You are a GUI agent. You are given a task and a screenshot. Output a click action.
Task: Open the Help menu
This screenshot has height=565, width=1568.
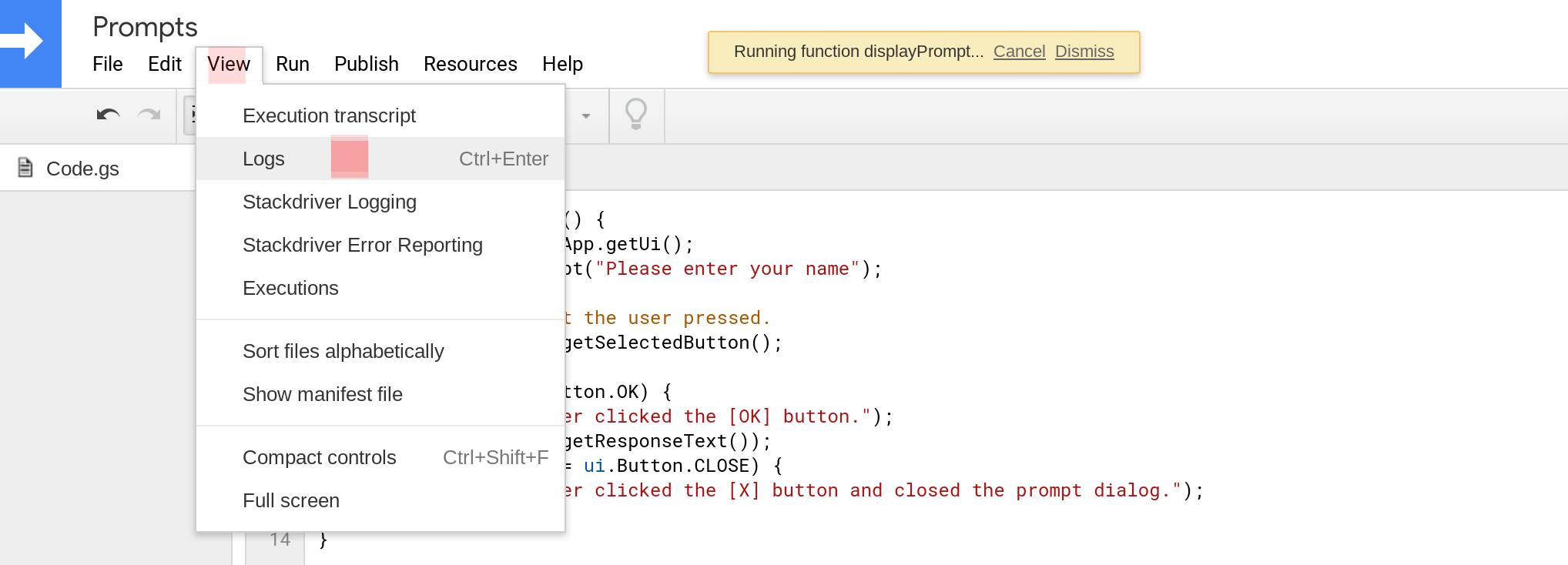tap(562, 64)
